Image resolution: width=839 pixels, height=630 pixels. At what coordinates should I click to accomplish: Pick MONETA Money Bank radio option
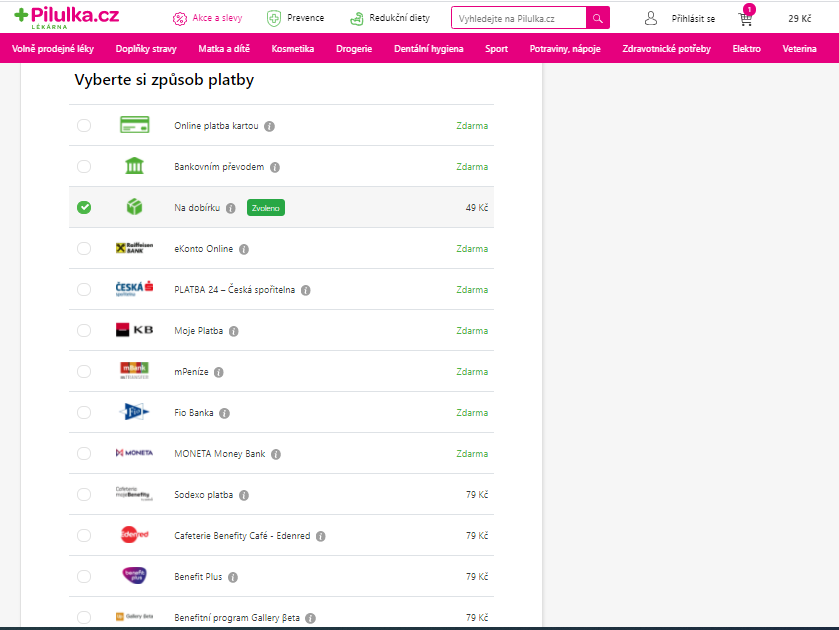click(x=84, y=454)
